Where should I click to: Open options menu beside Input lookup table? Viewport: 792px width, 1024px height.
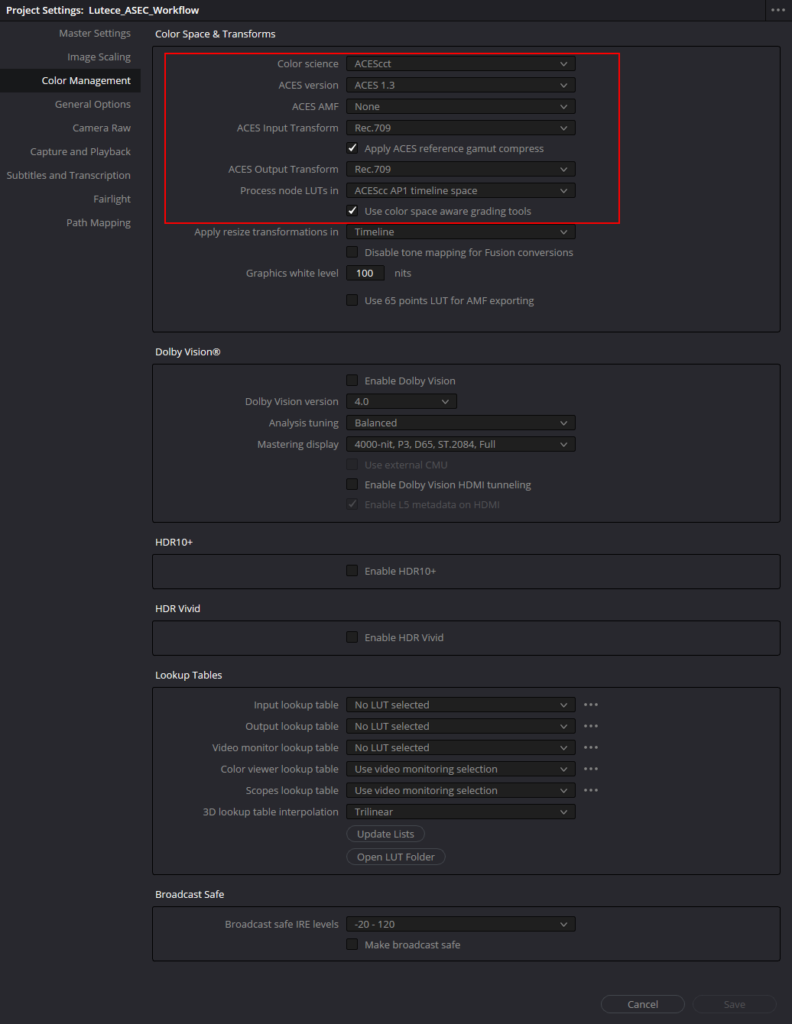point(591,705)
